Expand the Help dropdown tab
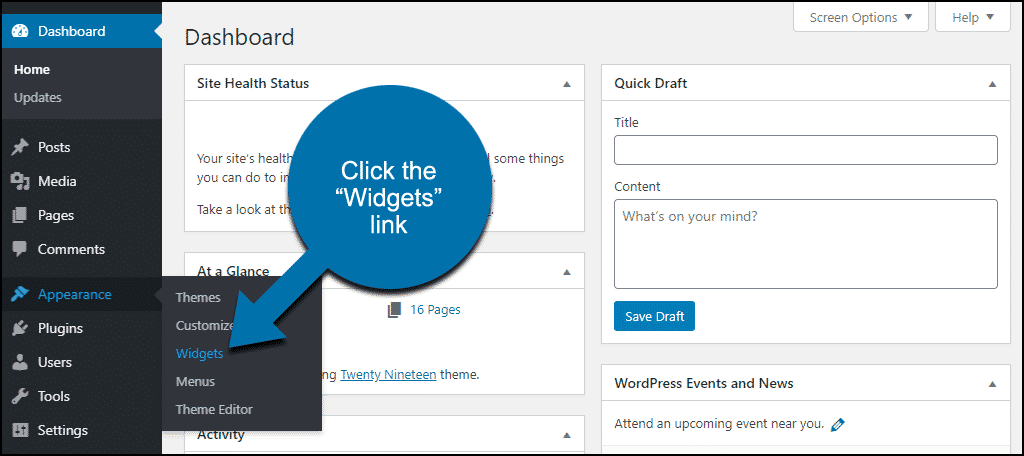The width and height of the screenshot is (1024, 456). pyautogui.click(x=973, y=18)
